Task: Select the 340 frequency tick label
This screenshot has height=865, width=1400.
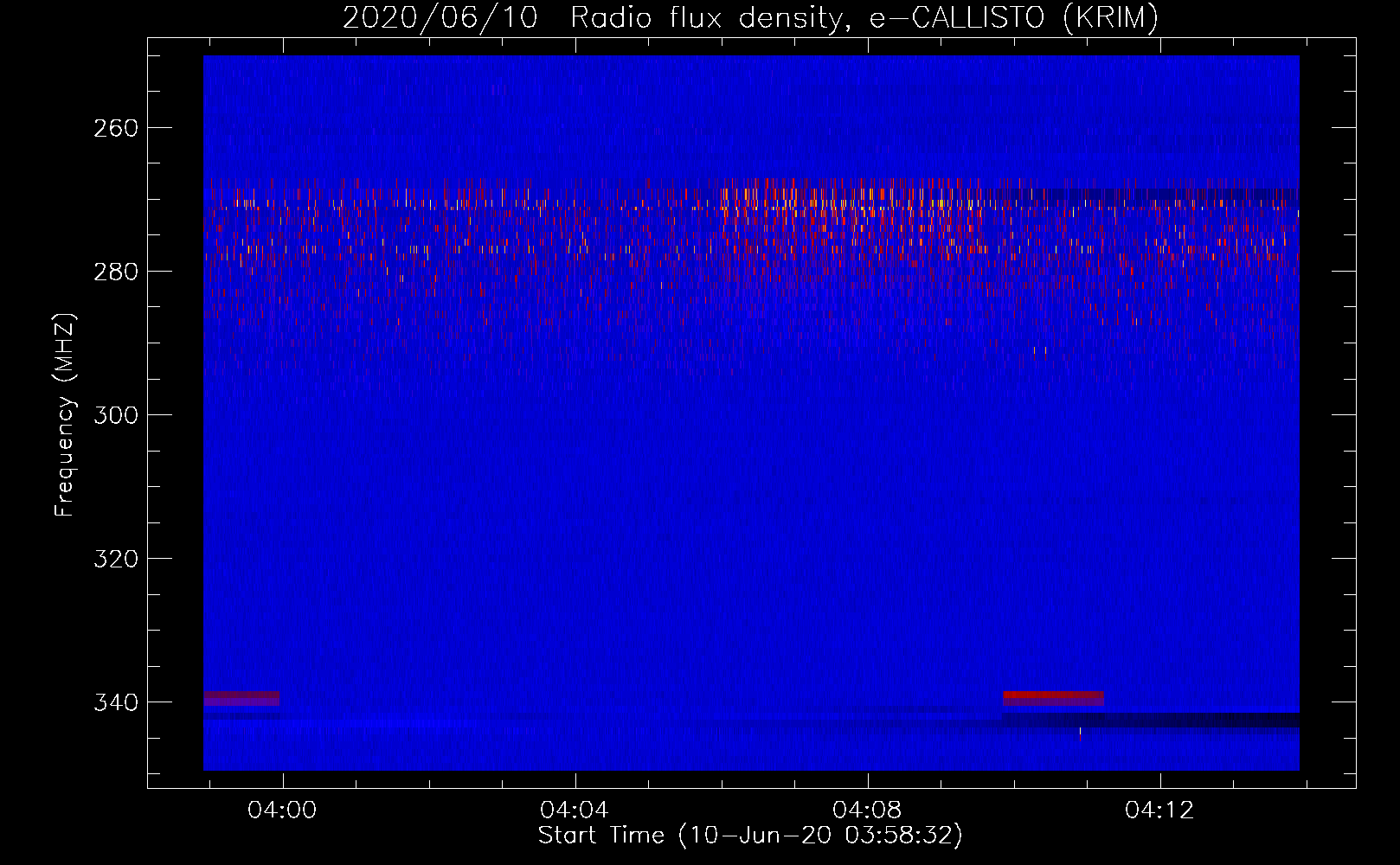Action: [x=116, y=702]
